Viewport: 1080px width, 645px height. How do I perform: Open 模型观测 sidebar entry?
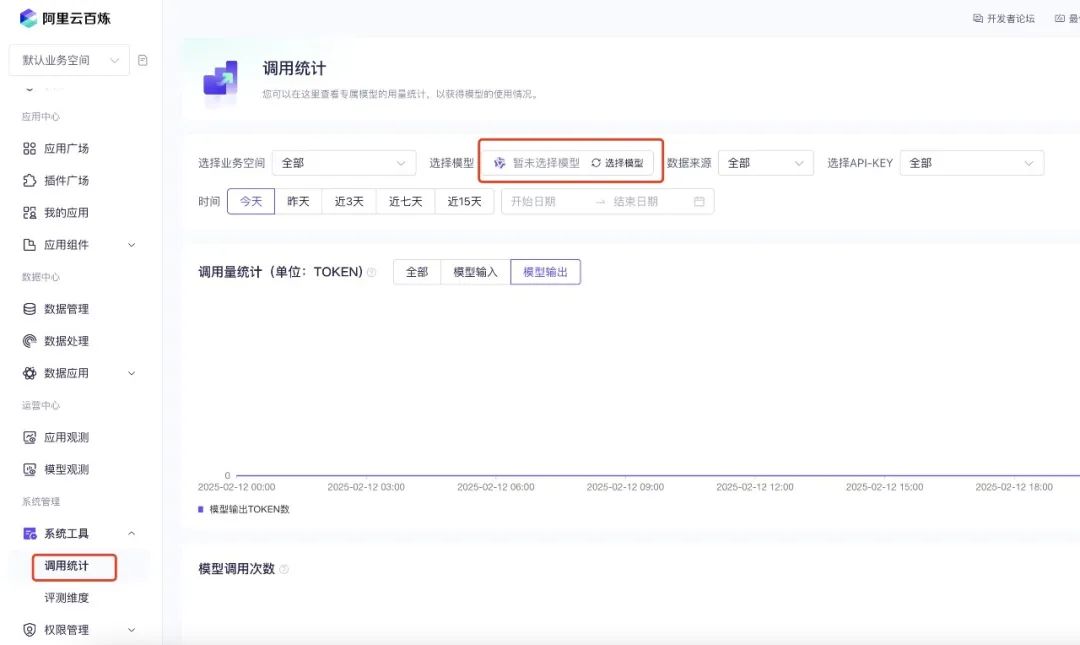tap(66, 469)
